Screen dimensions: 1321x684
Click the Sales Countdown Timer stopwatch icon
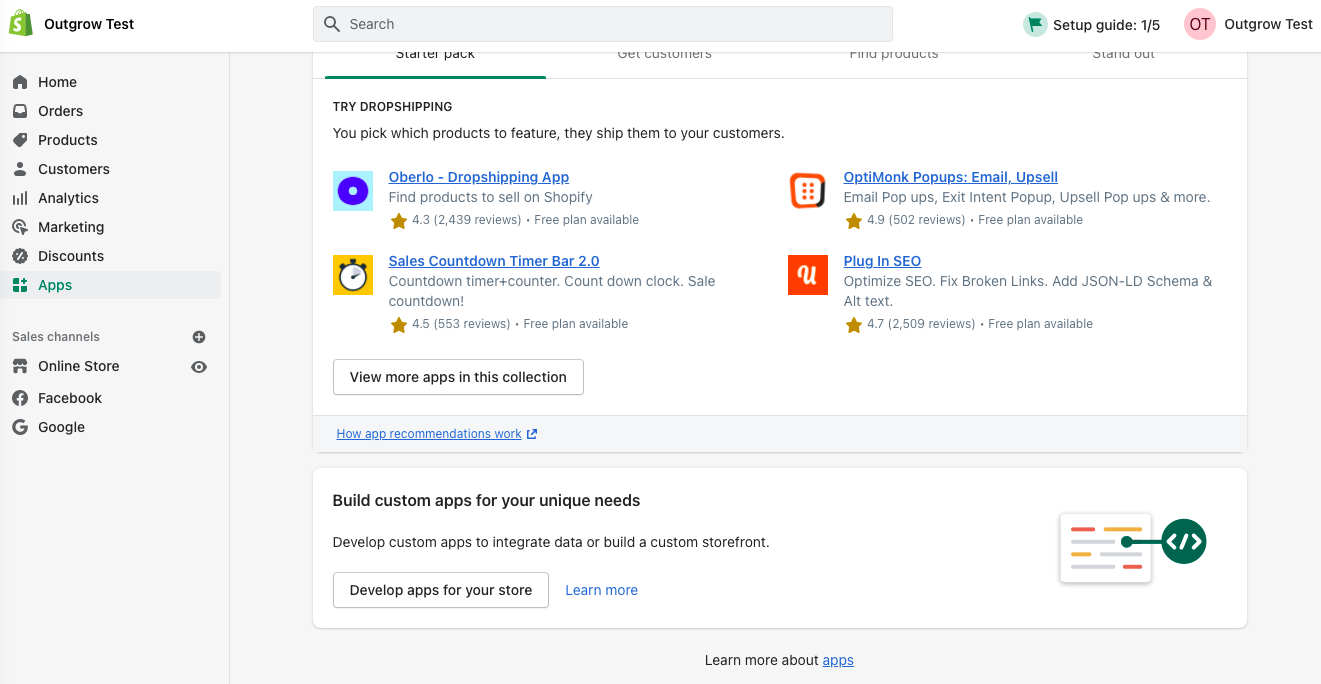[x=353, y=275]
